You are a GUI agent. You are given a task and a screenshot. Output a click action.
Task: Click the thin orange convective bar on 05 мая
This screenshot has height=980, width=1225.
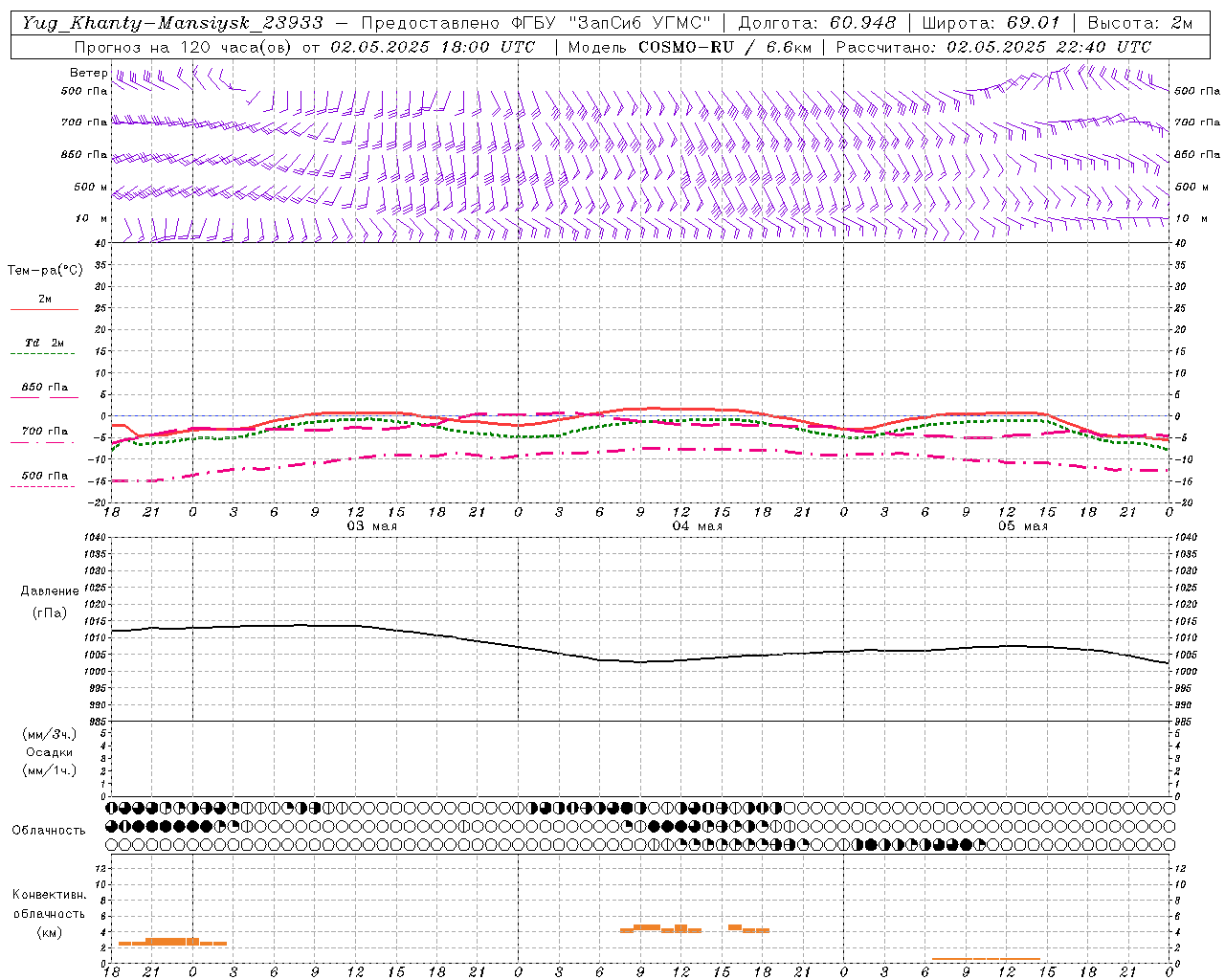coord(986,959)
